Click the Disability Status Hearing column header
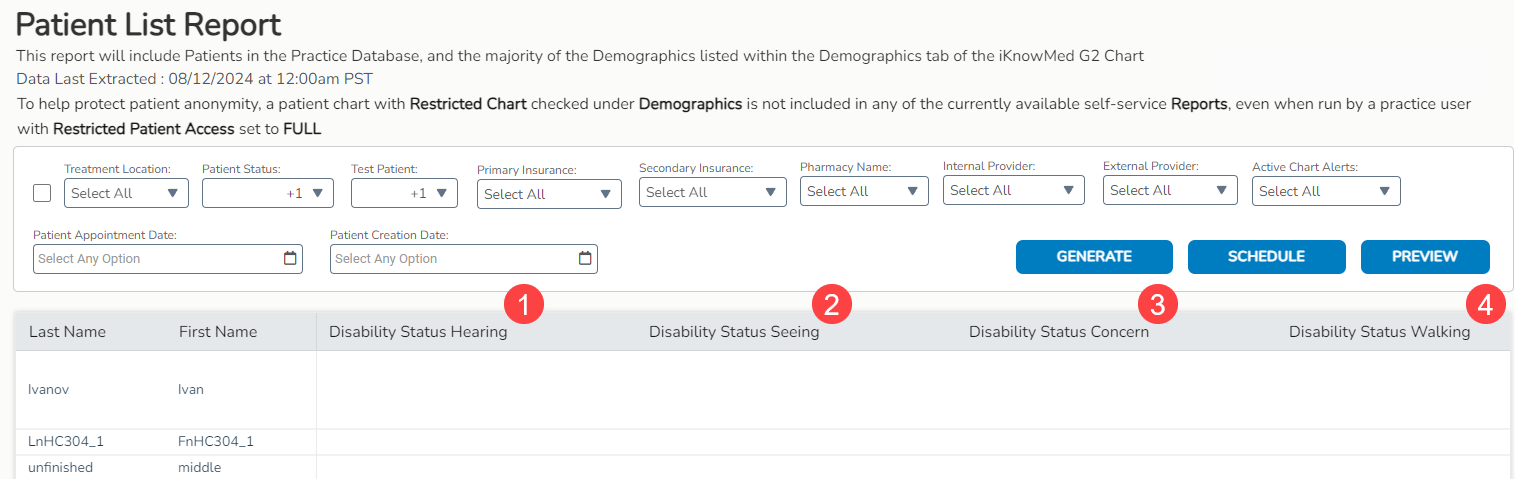The image size is (1516, 479). click(x=418, y=332)
